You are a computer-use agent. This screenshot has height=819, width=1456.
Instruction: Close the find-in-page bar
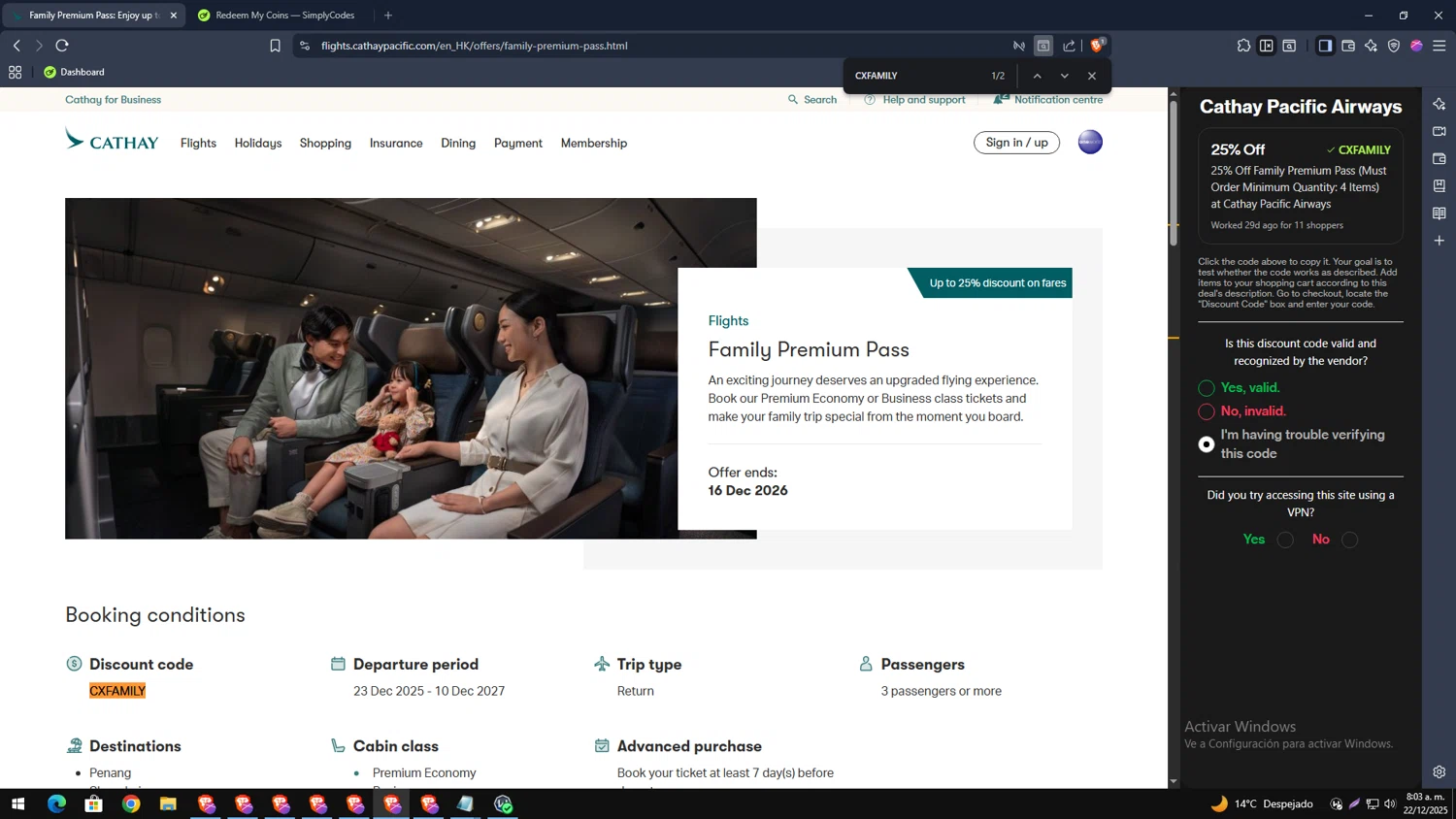(1092, 76)
